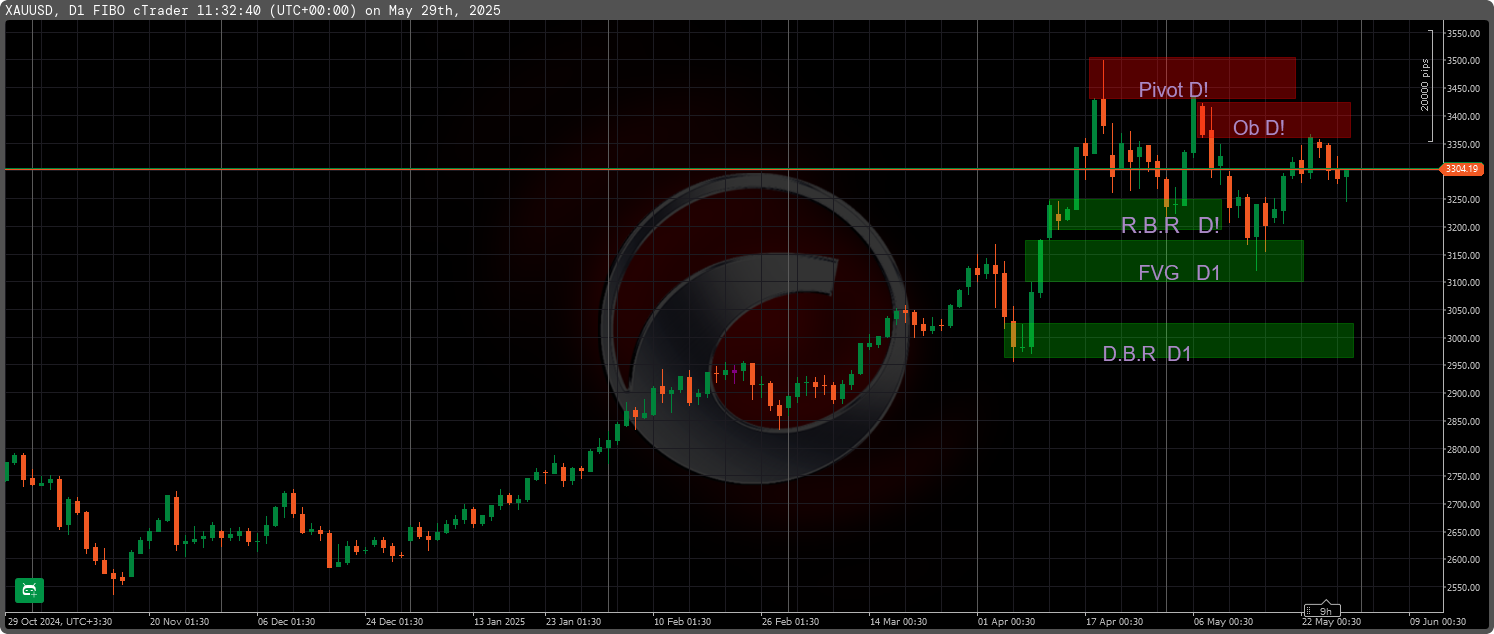The height and width of the screenshot is (634, 1494).
Task: Click the 3500.00 price axis label
Action: coord(1462,61)
